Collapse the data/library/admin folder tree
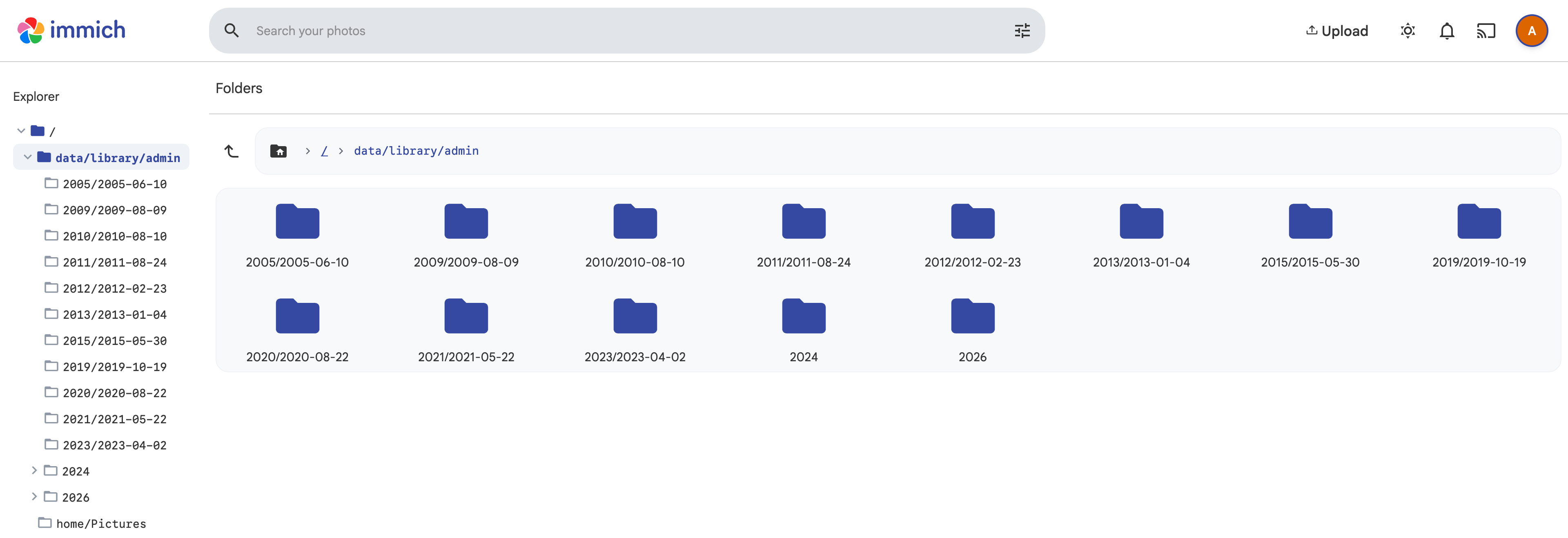This screenshot has height=538, width=1568. (x=27, y=156)
